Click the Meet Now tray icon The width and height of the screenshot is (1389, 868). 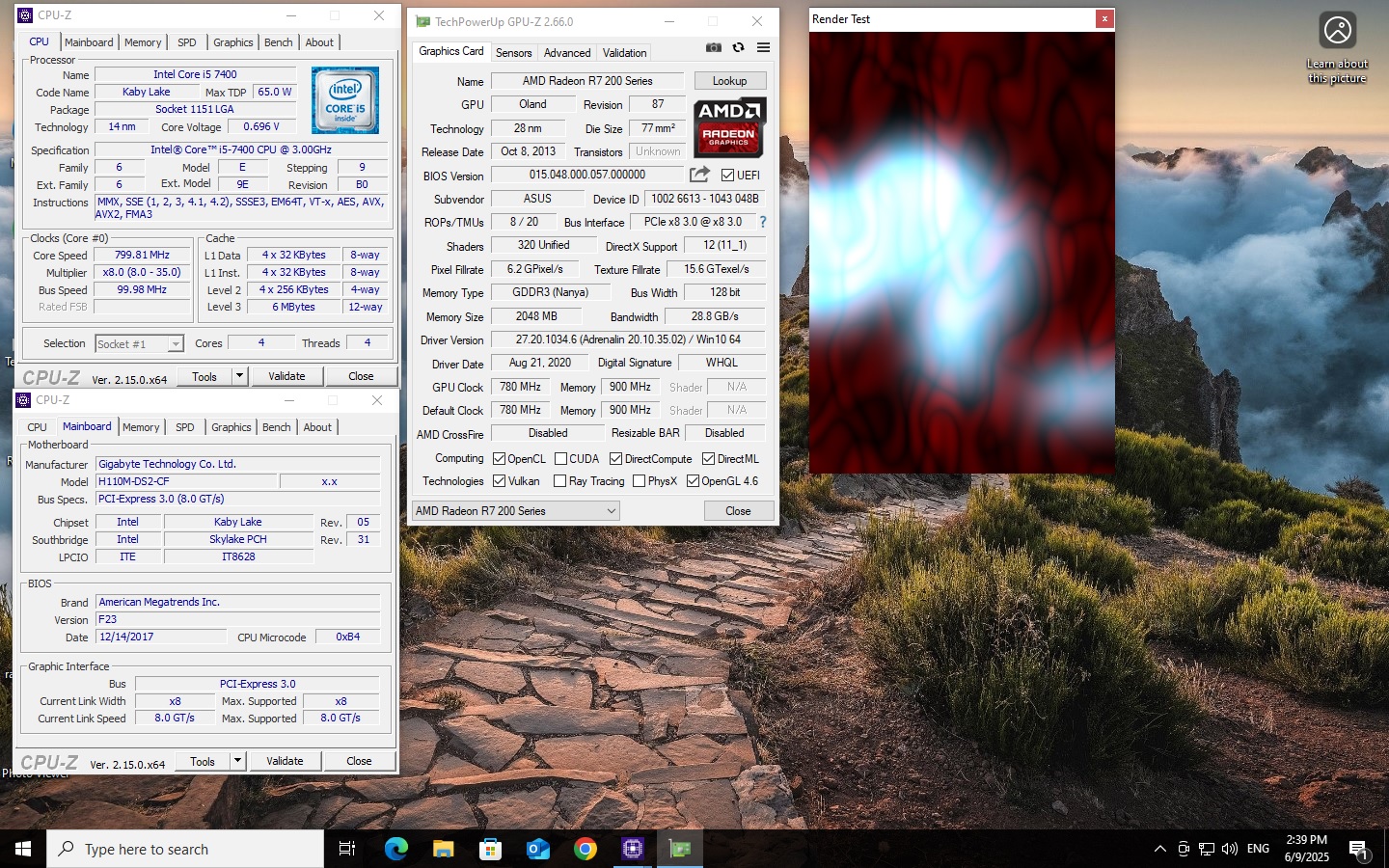[1184, 849]
